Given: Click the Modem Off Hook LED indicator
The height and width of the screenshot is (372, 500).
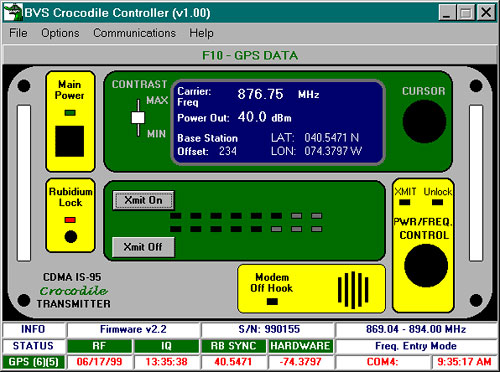Looking at the screenshot, I should pos(272,301).
